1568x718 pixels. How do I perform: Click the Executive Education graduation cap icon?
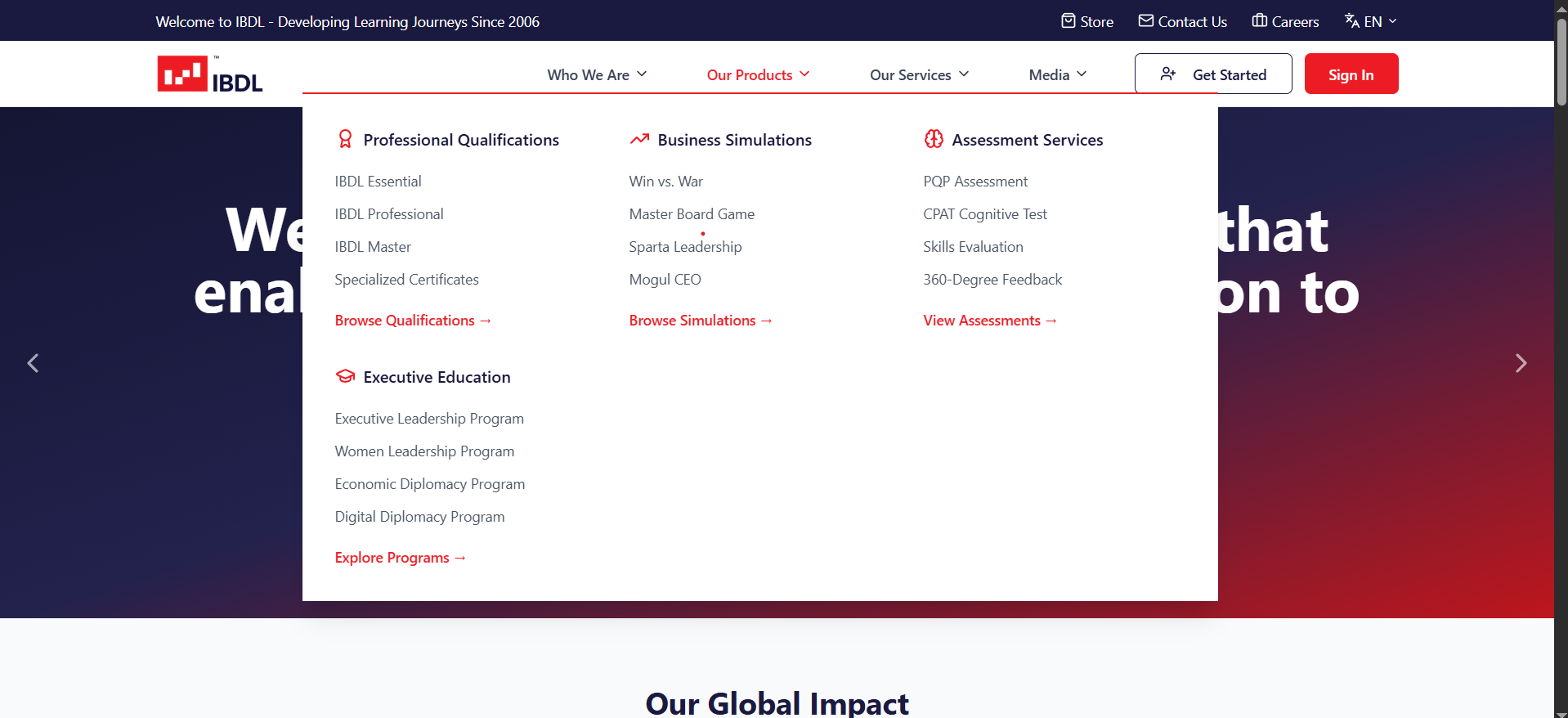coord(345,377)
